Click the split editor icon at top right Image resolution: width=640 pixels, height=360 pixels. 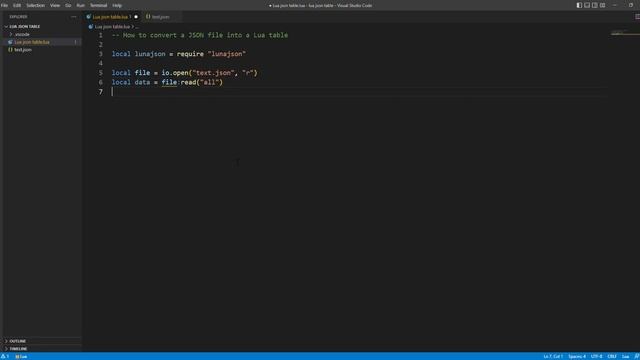[637, 17]
